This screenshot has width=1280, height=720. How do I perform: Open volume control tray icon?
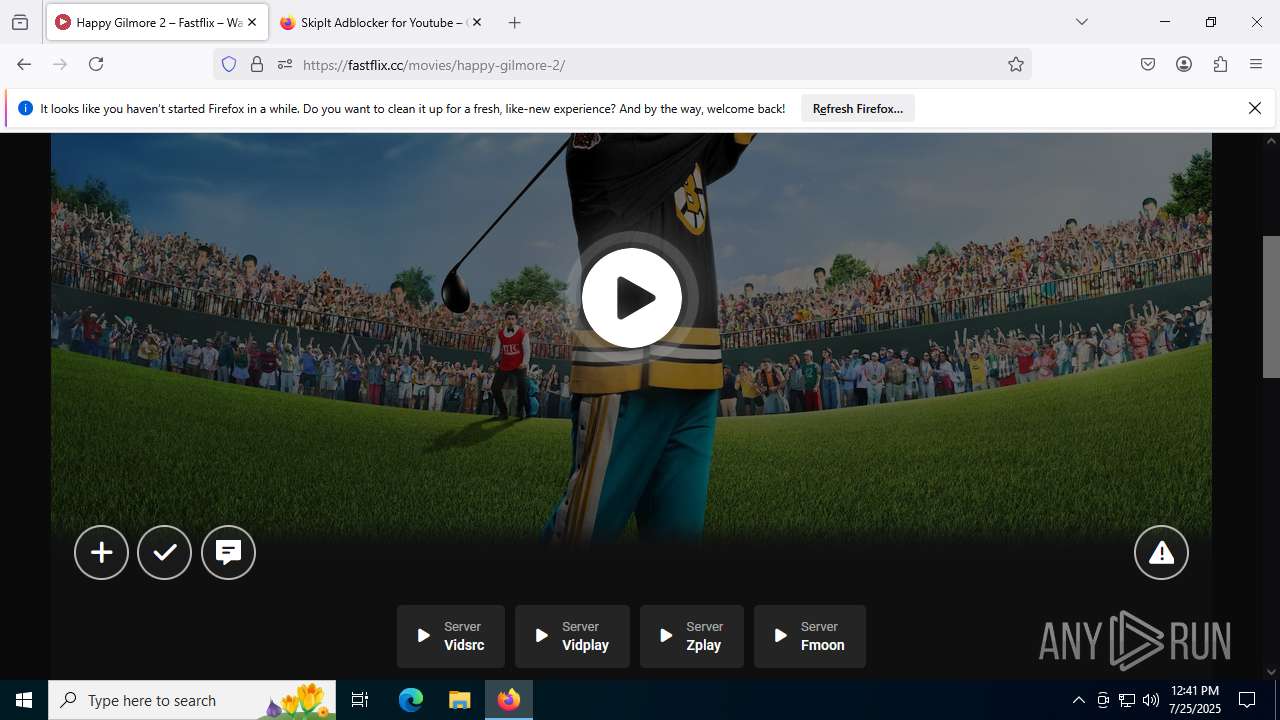[x=1151, y=700]
